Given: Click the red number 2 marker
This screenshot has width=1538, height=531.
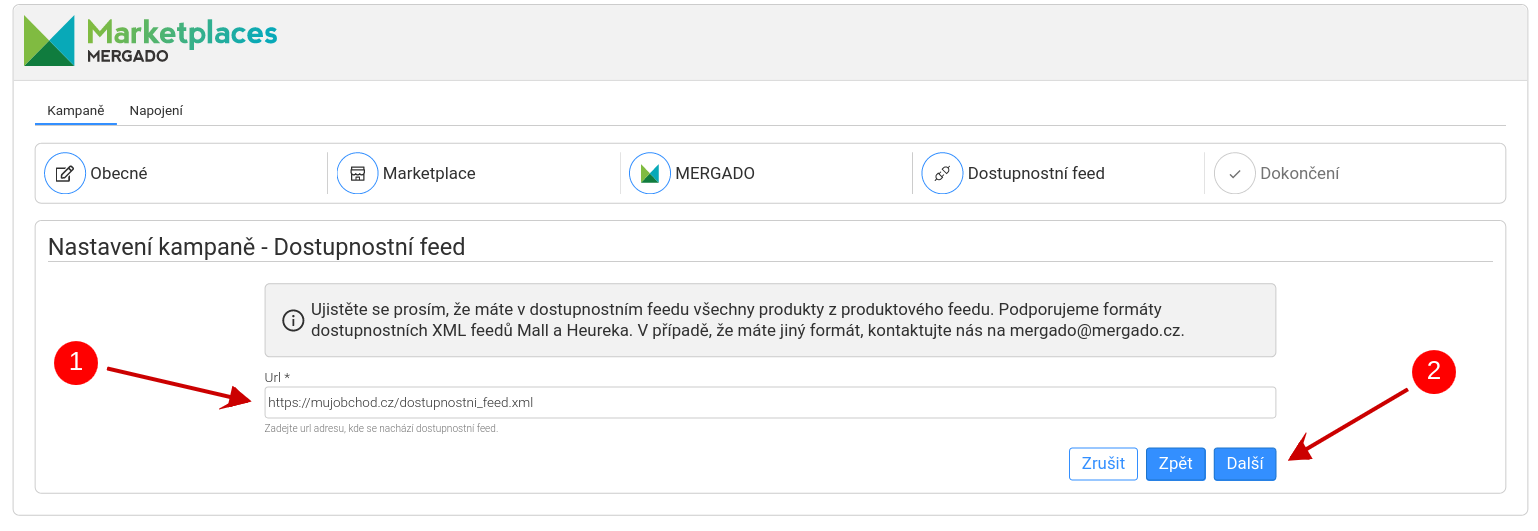Looking at the screenshot, I should 1433,371.
